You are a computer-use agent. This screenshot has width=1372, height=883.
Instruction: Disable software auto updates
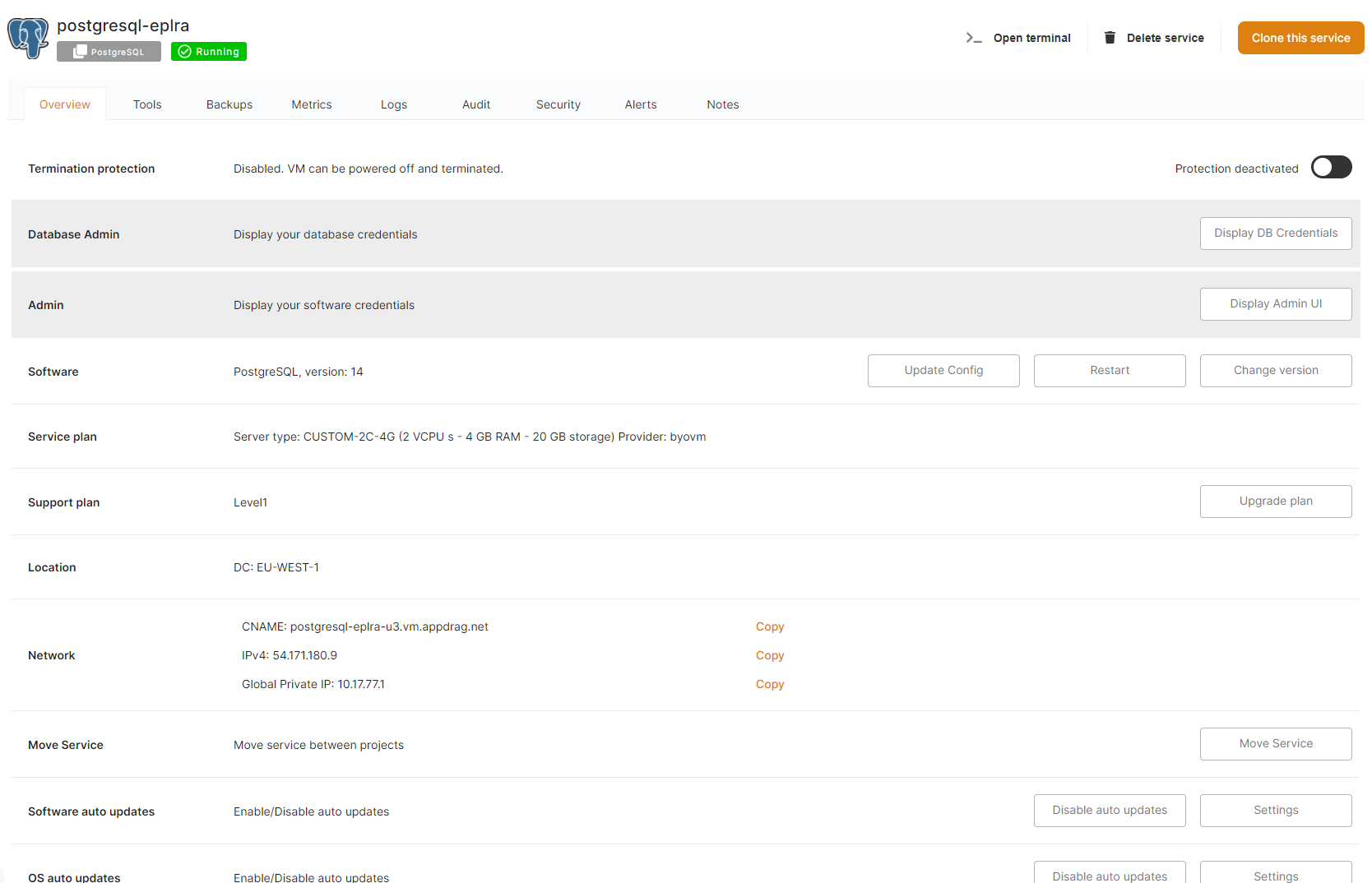(1109, 811)
